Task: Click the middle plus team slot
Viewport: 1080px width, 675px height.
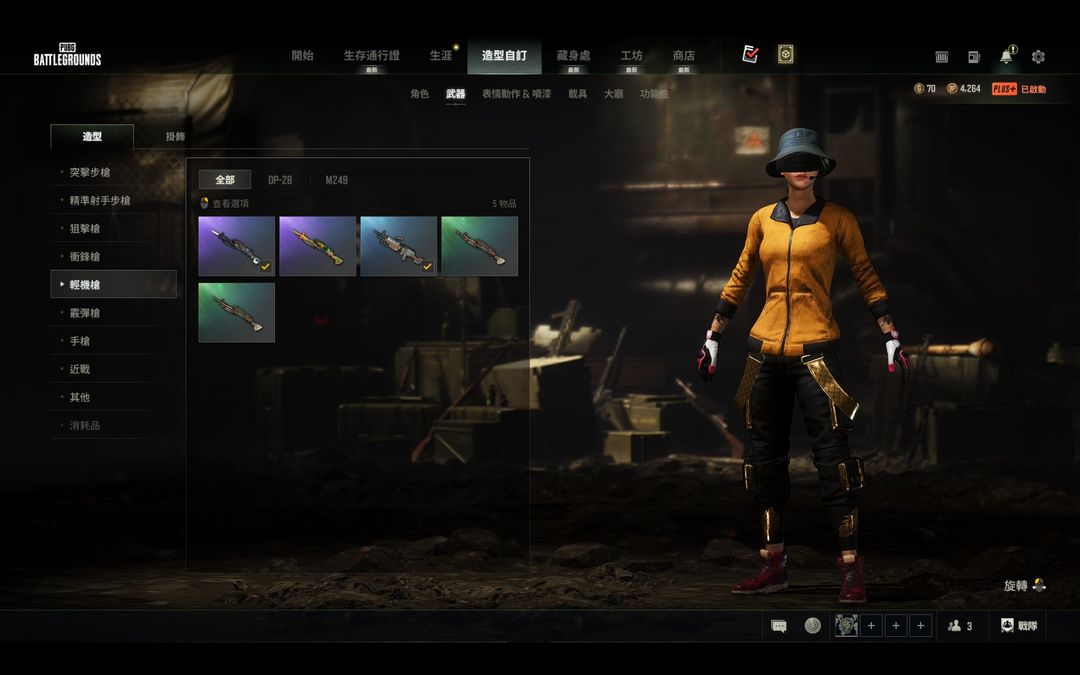Action: 896,625
